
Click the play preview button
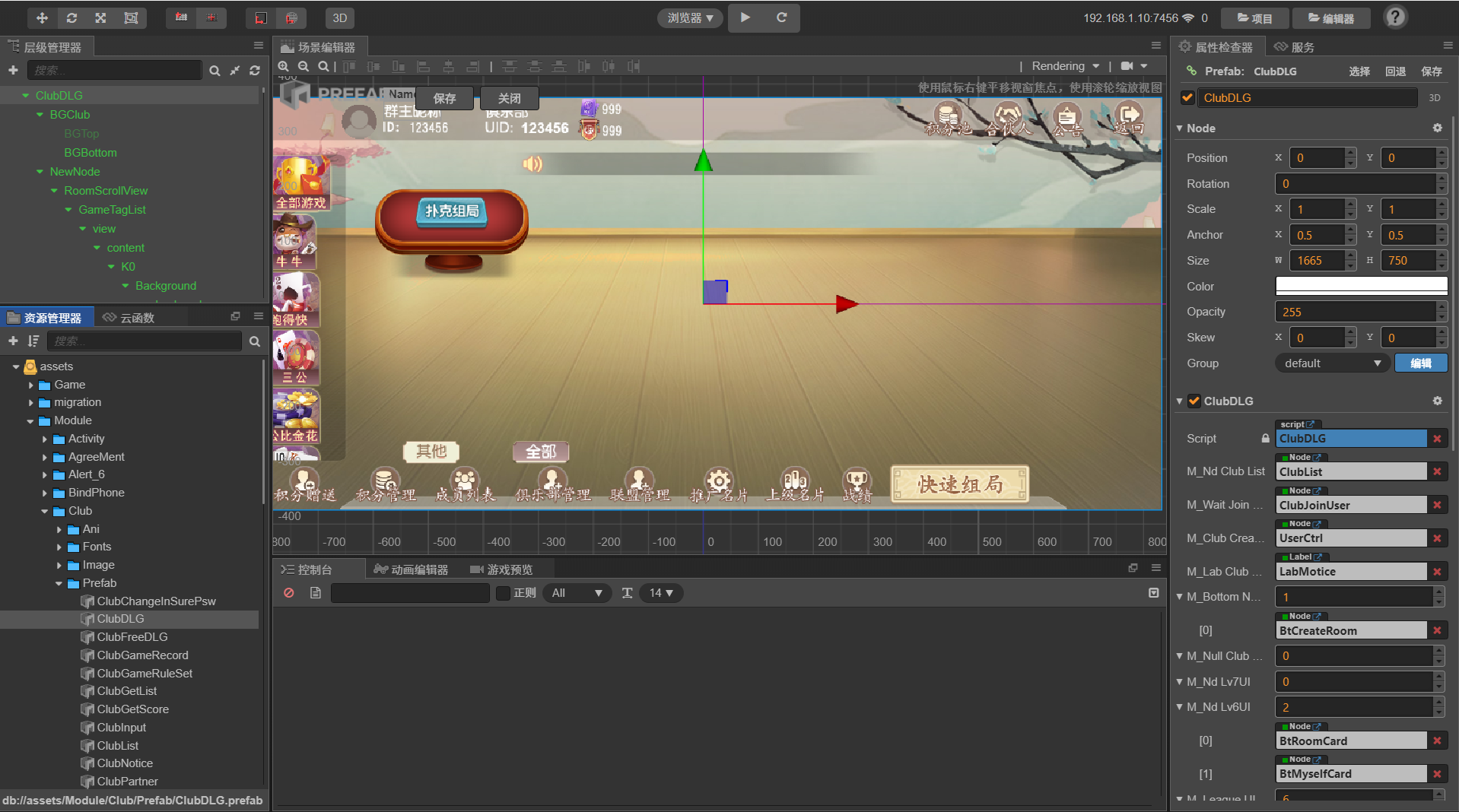tap(745, 17)
